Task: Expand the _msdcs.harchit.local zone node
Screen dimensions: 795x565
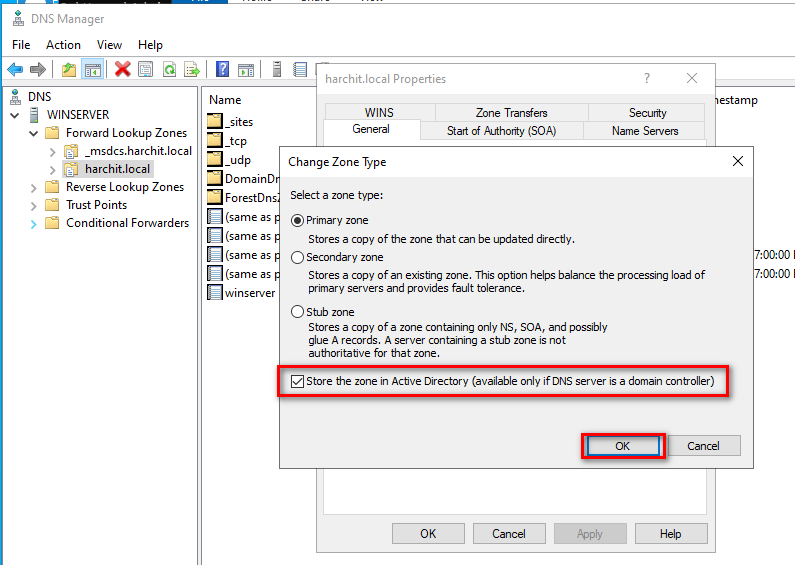Action: pyautogui.click(x=53, y=151)
